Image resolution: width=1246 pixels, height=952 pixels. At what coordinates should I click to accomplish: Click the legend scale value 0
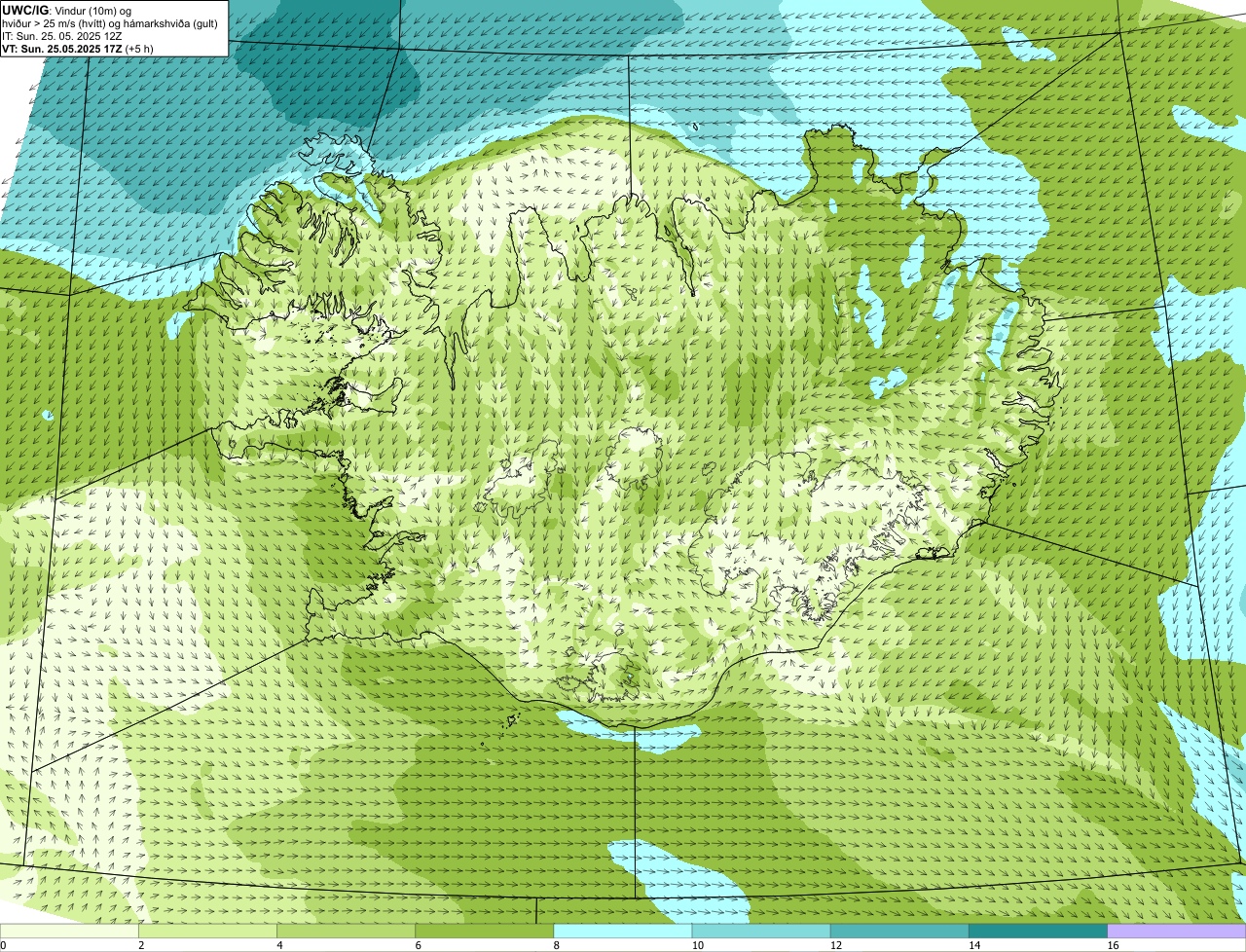(4, 945)
